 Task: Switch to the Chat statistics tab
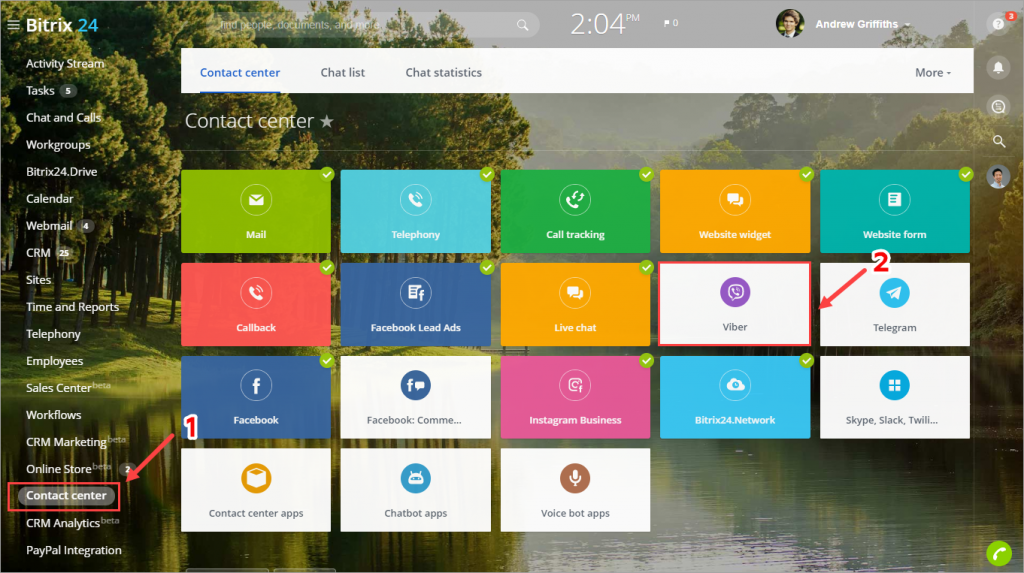click(x=443, y=73)
